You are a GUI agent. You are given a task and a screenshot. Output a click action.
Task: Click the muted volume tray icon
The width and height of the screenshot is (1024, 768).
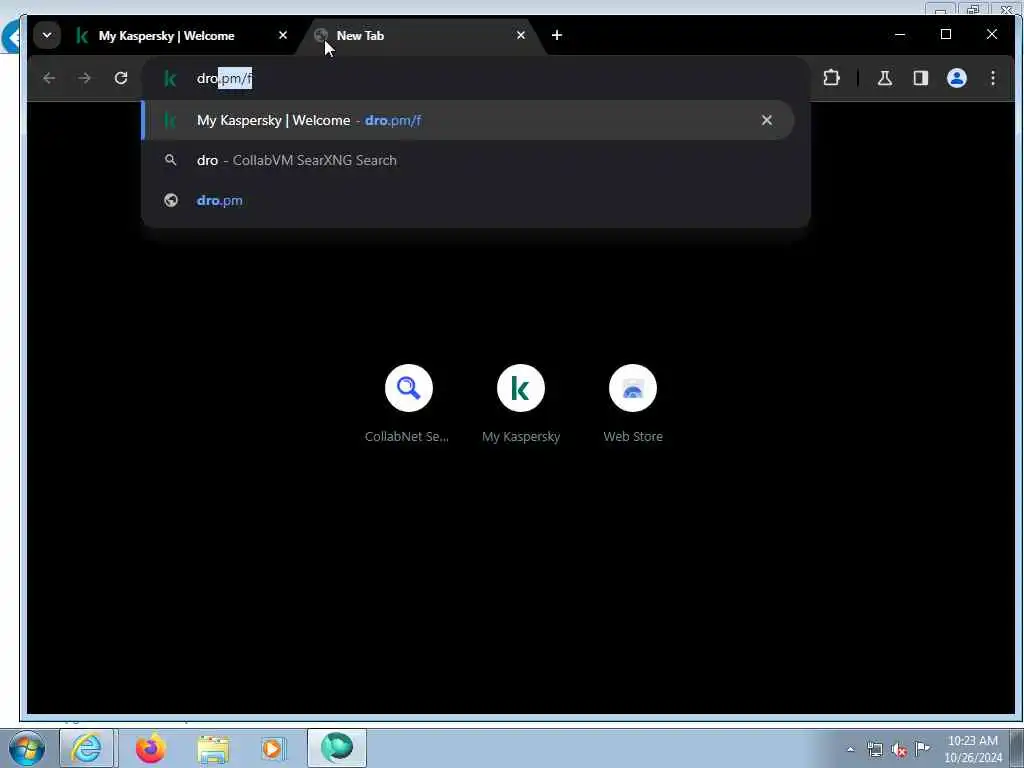tap(899, 750)
